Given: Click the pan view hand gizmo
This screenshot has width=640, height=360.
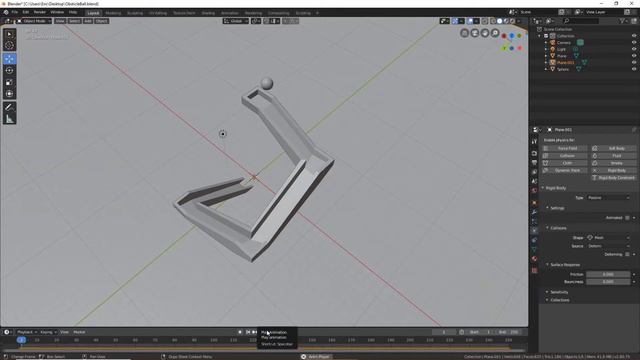Looking at the screenshot, I should point(485,33).
